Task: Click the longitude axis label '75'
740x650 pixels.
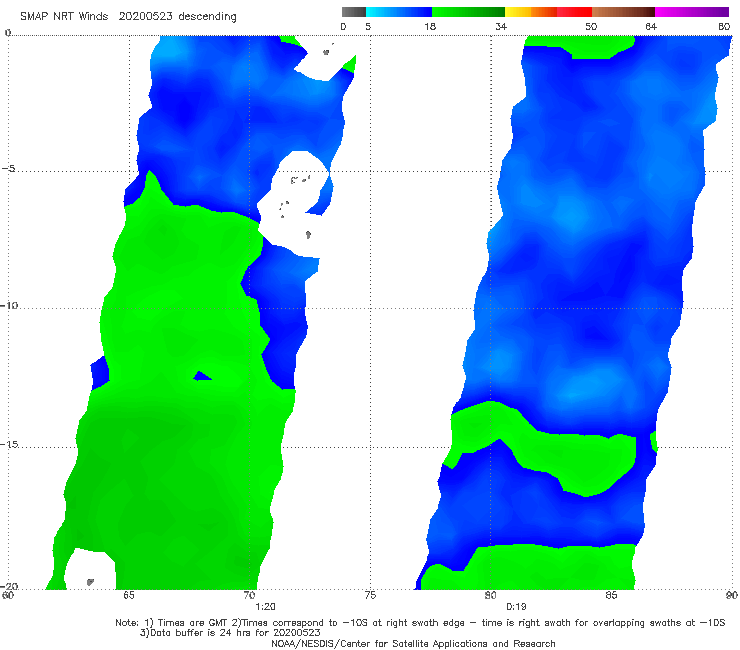Action: [370, 595]
